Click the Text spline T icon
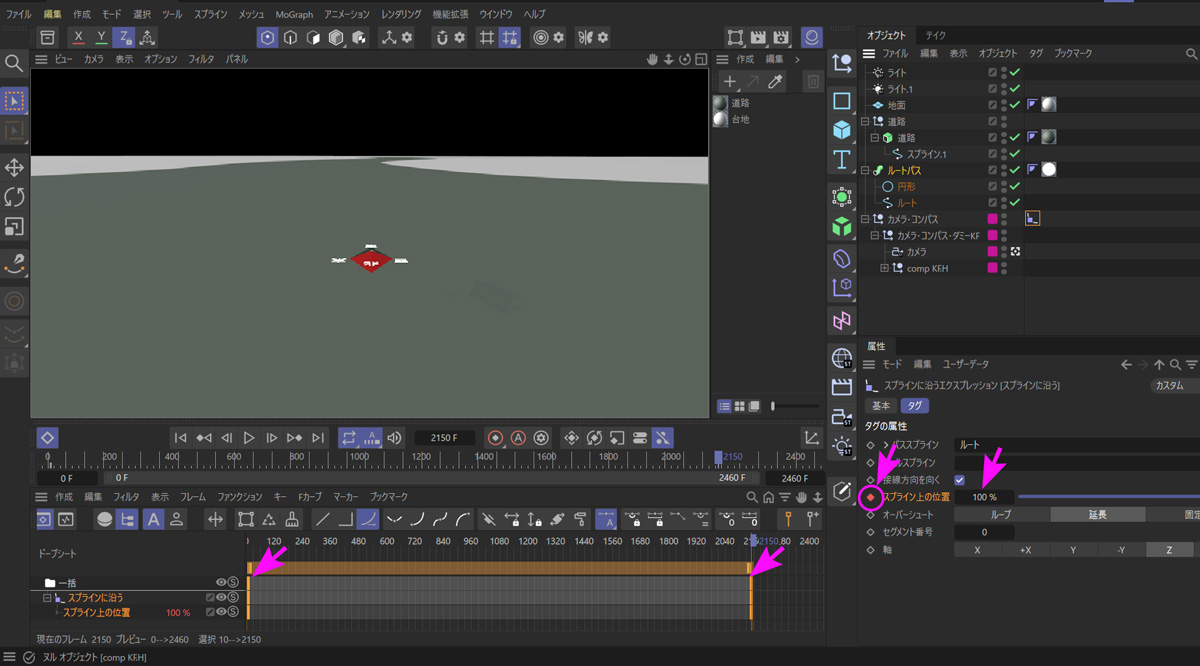This screenshot has width=1200, height=666. [842, 159]
